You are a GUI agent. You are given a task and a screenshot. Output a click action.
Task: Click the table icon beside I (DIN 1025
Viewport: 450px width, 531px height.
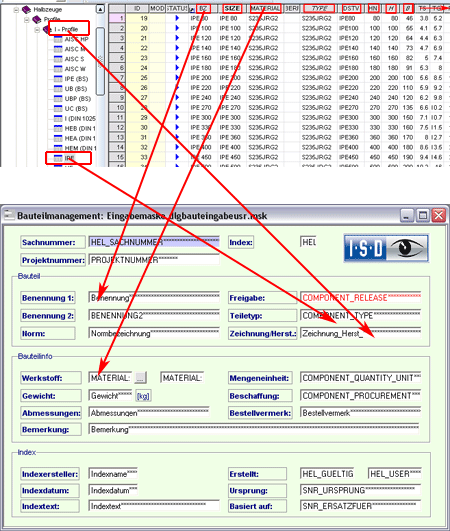click(x=58, y=119)
